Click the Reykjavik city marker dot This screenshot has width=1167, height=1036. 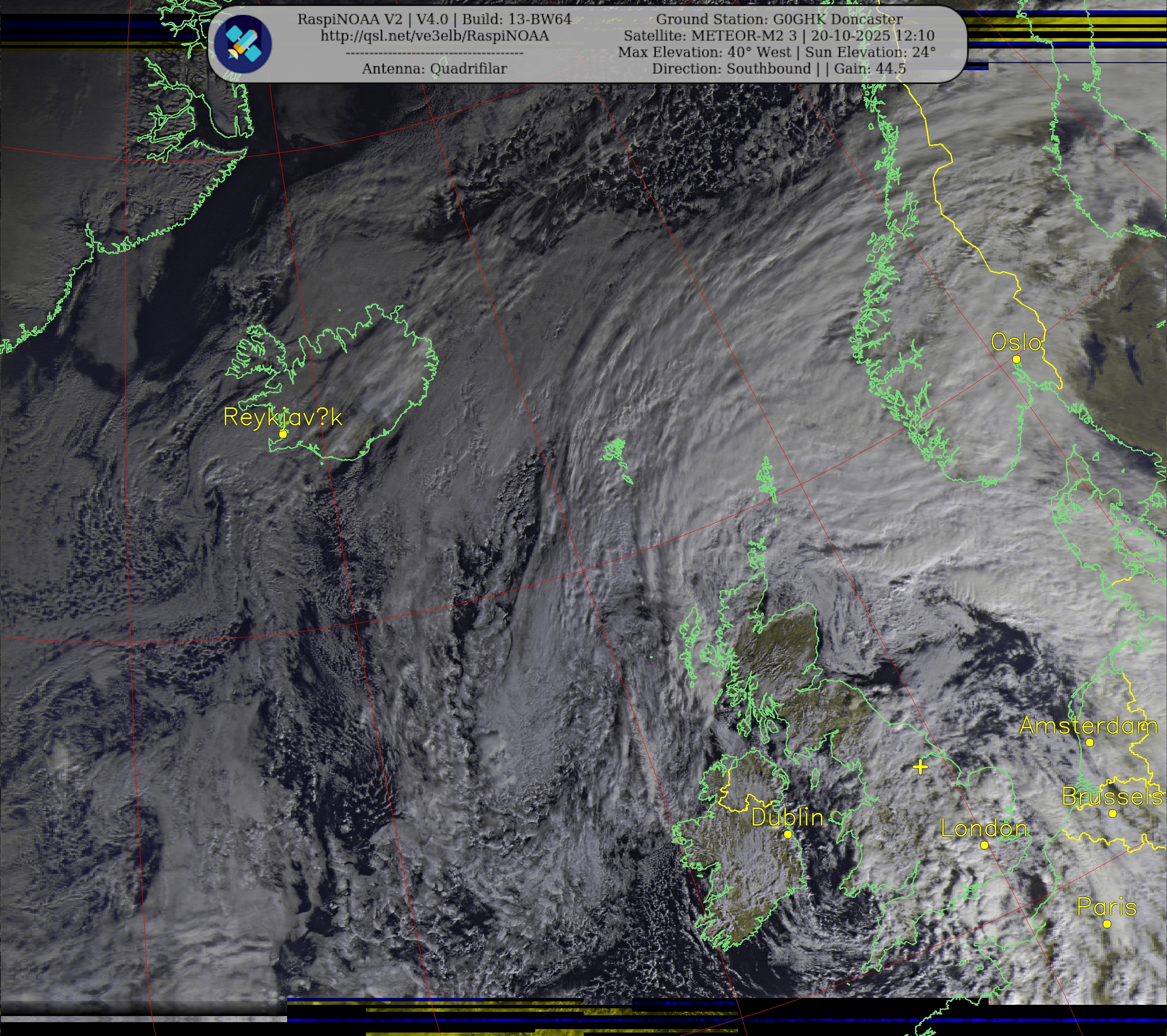click(283, 434)
